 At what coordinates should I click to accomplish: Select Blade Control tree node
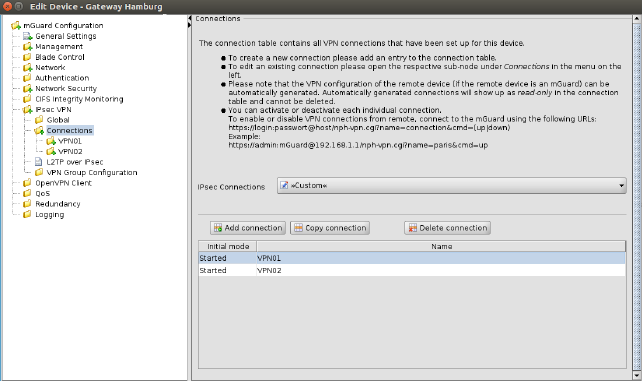click(x=60, y=57)
